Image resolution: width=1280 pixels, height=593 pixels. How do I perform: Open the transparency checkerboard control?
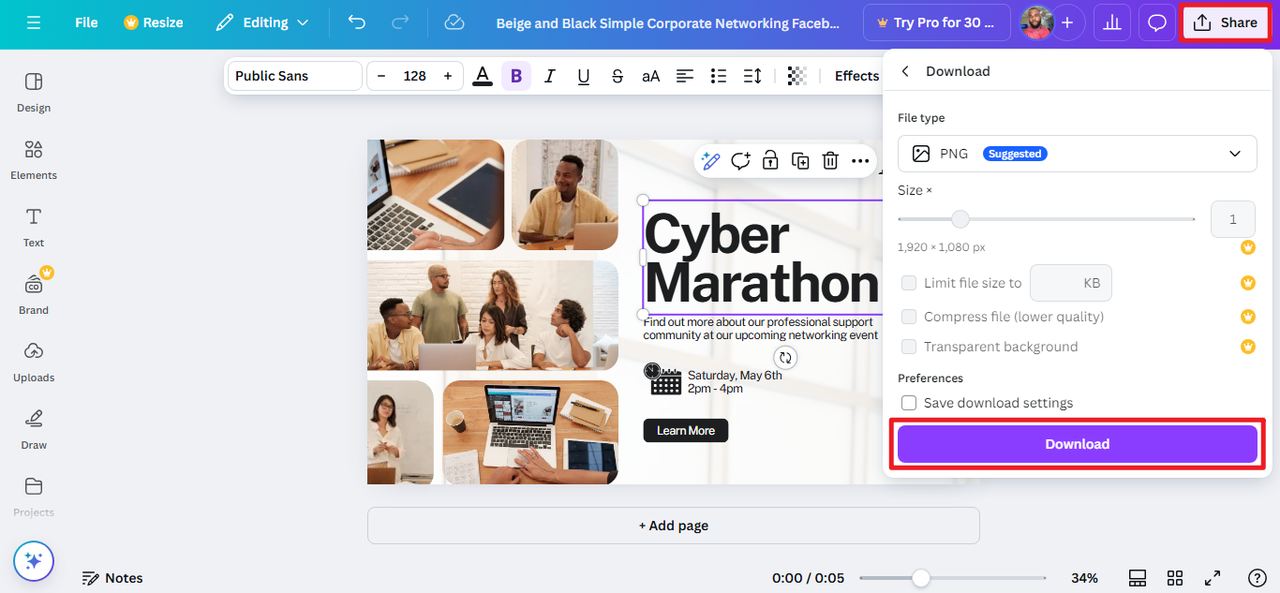click(797, 76)
